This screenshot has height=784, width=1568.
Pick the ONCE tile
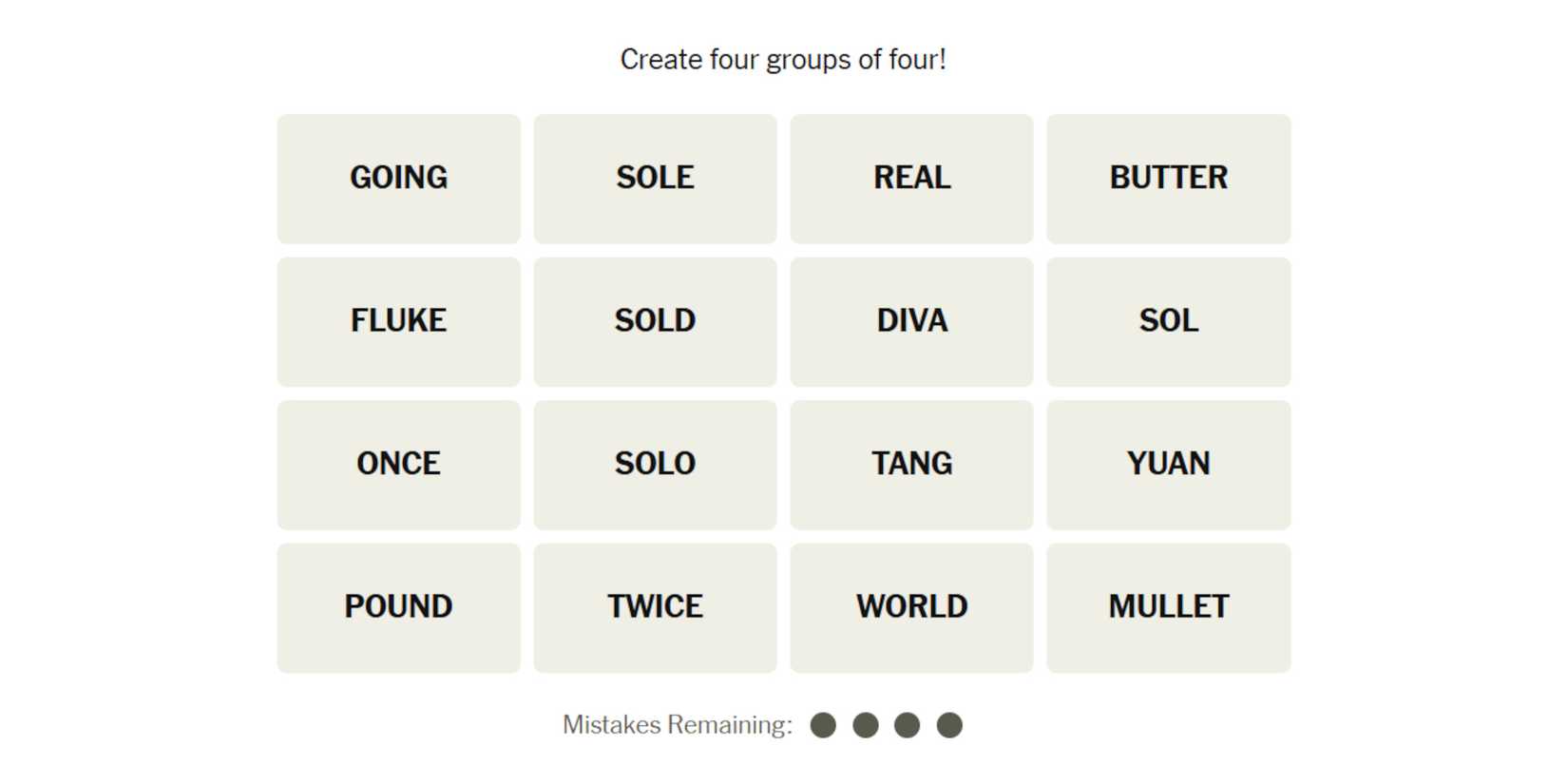[x=398, y=465]
